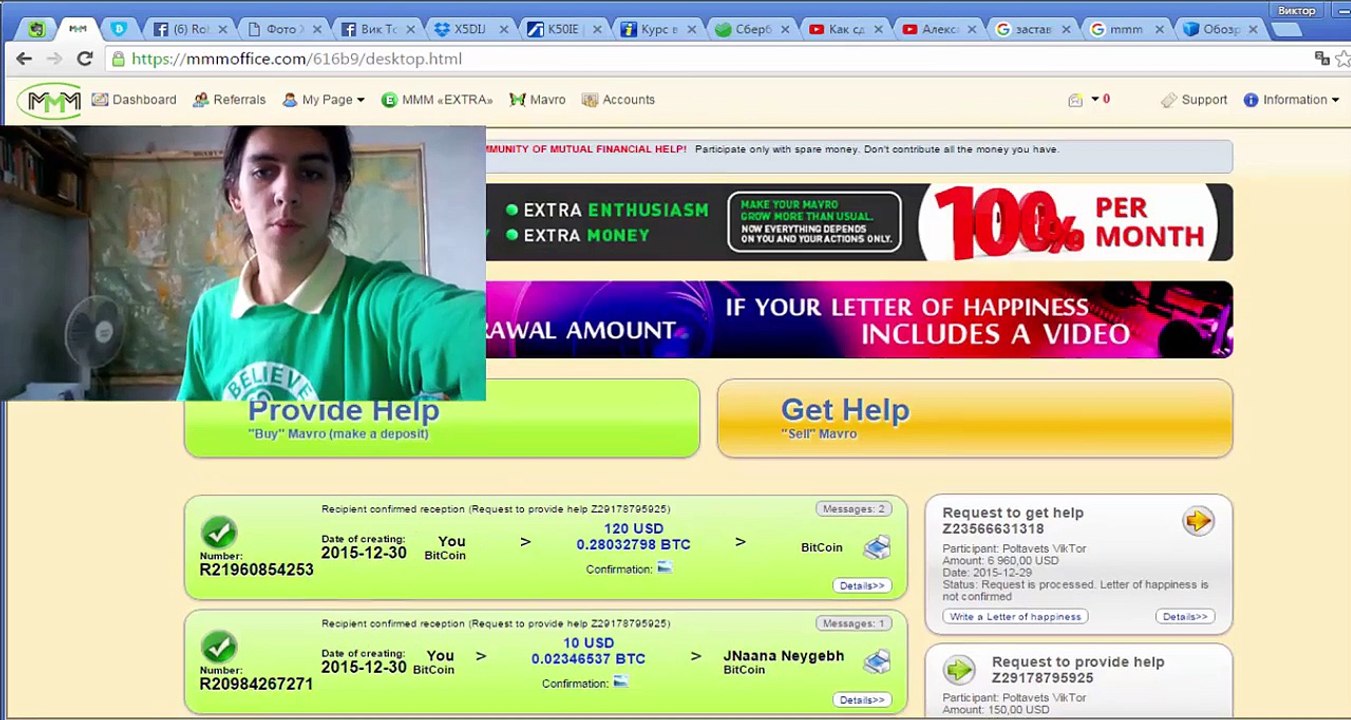This screenshot has height=720, width=1351.
Task: Open the Accounts page
Action: [618, 100]
